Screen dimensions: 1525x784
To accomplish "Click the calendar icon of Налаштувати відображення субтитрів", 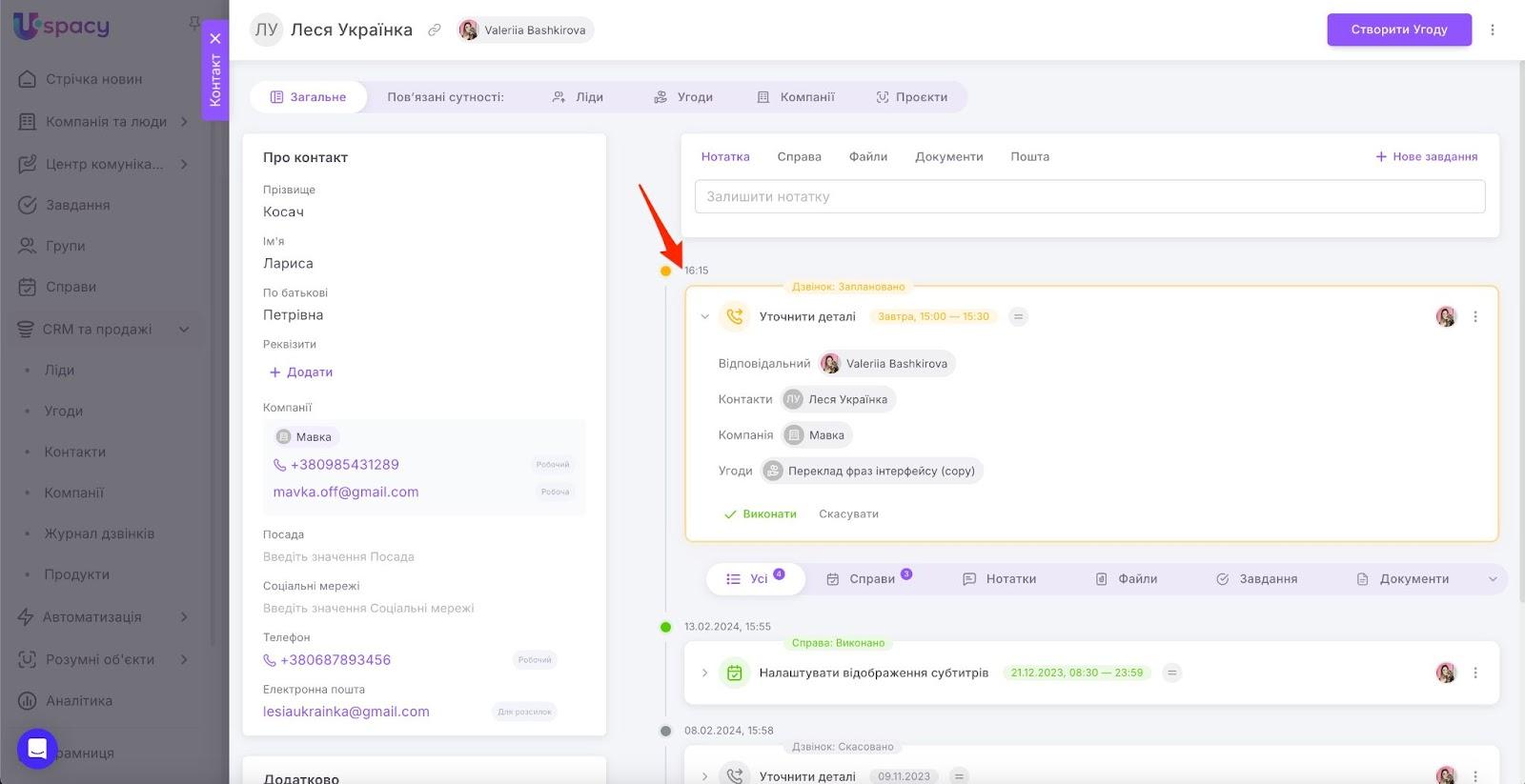I will point(735,673).
